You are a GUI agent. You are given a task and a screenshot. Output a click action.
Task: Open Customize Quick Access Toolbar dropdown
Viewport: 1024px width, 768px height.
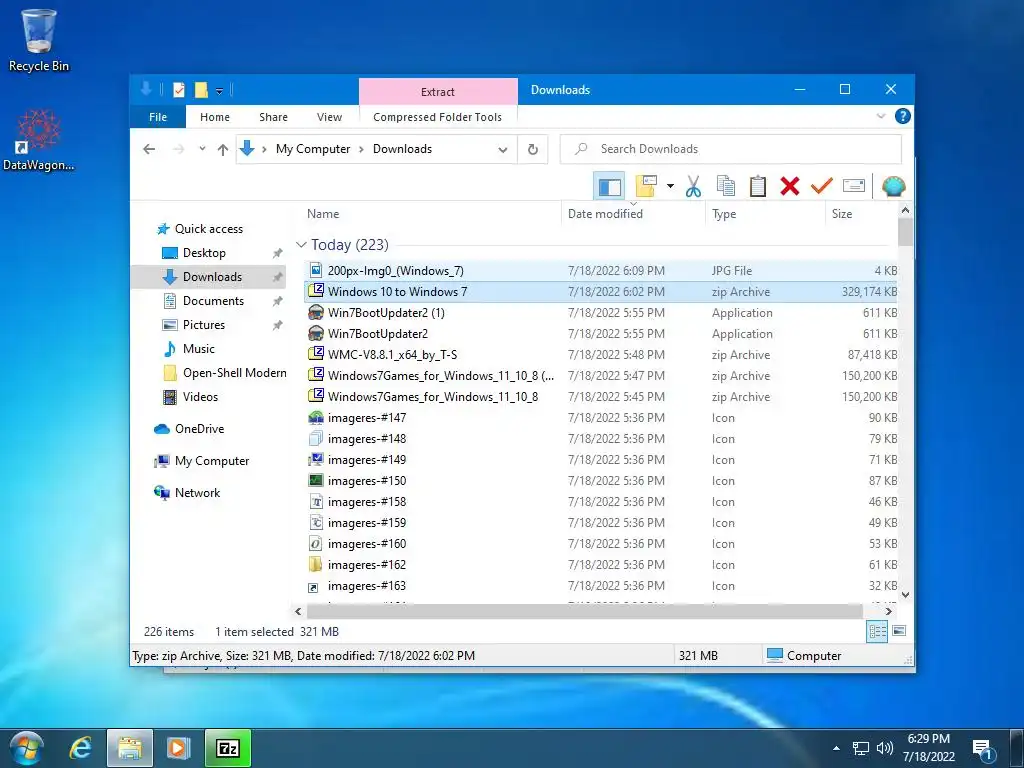click(219, 91)
